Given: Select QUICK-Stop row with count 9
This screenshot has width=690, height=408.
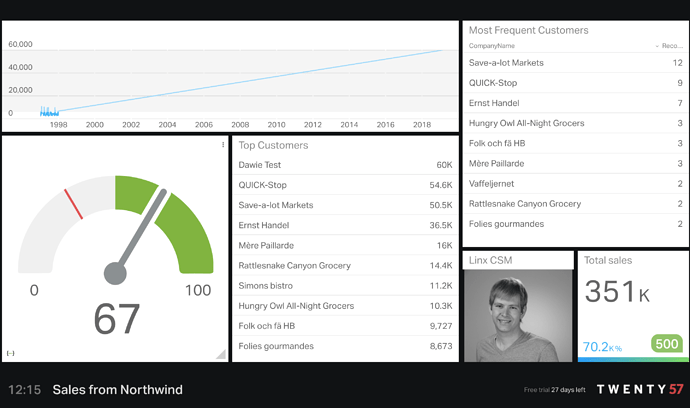Looking at the screenshot, I should tap(576, 83).
